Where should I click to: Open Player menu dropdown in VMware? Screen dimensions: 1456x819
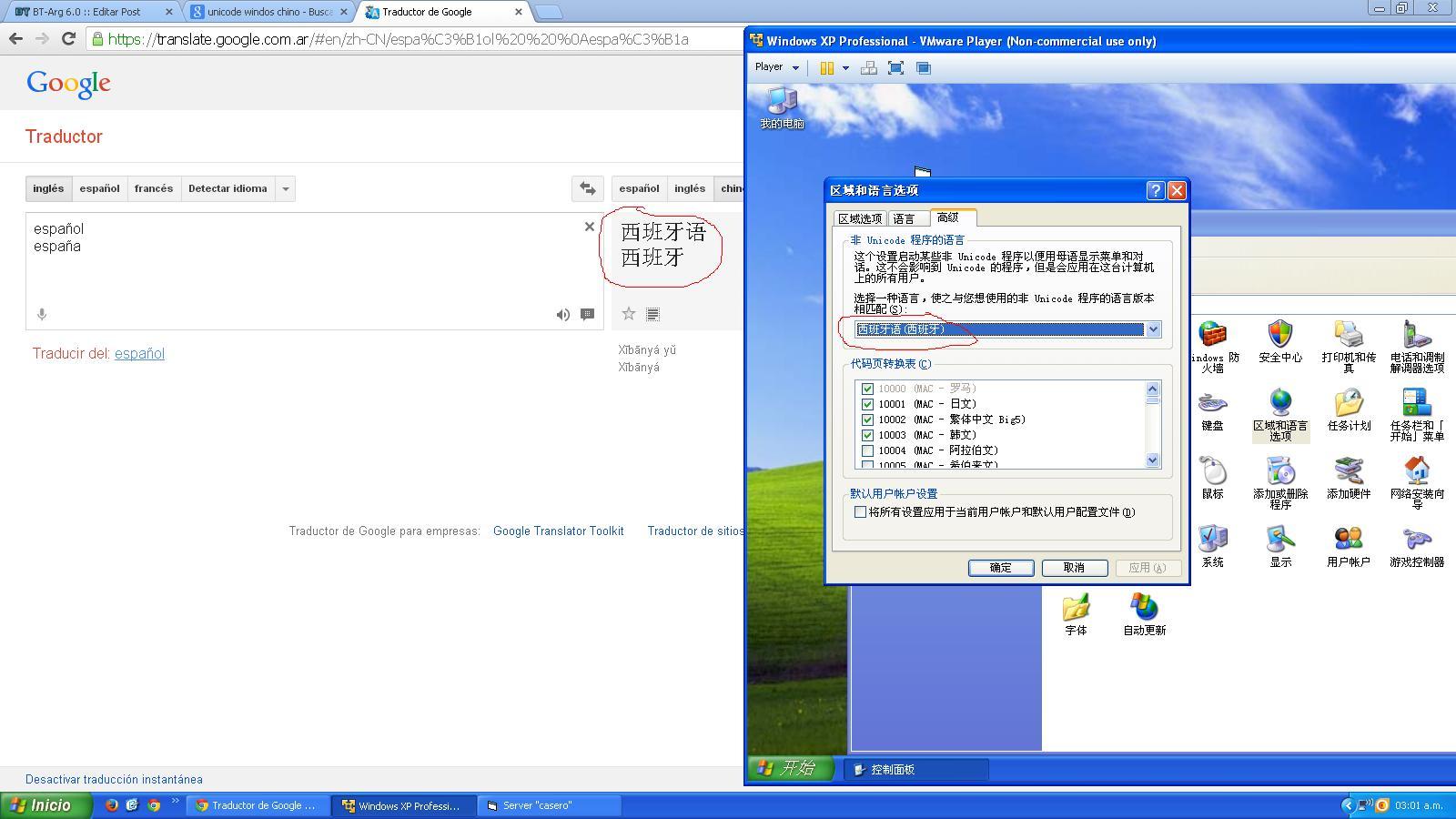click(776, 67)
